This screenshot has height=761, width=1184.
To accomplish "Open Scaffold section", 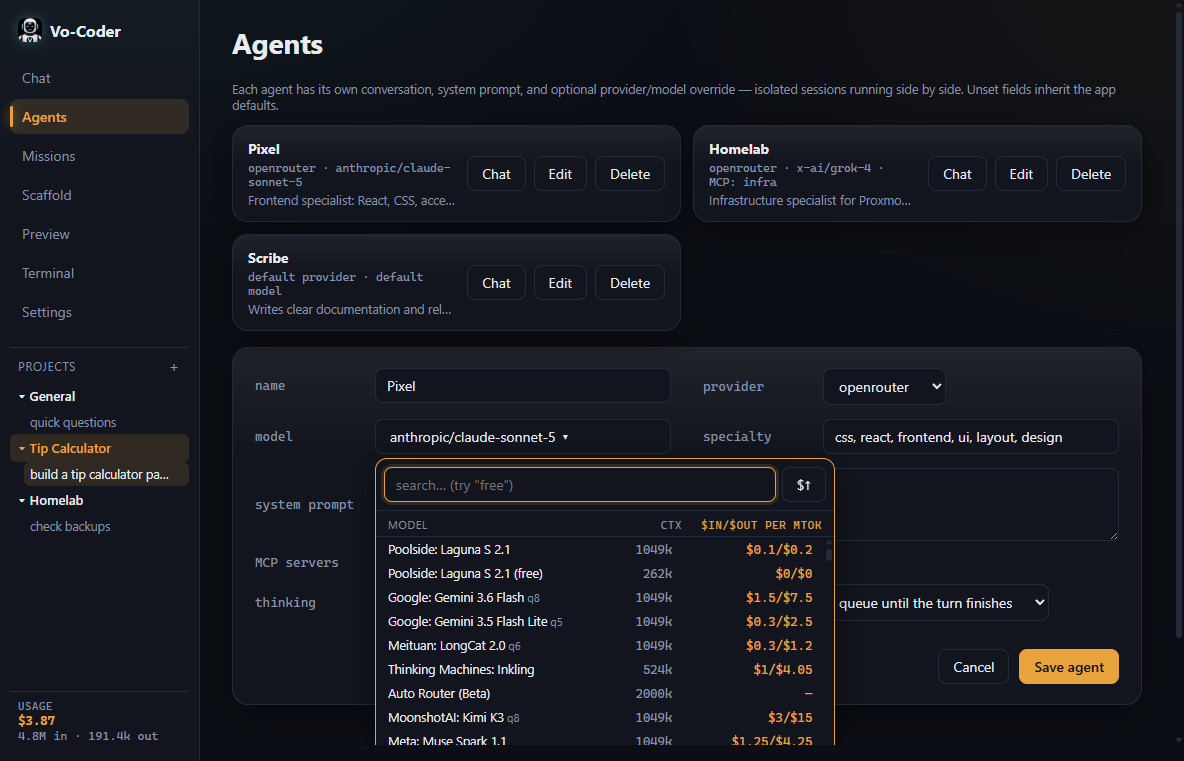I will coord(100,195).
